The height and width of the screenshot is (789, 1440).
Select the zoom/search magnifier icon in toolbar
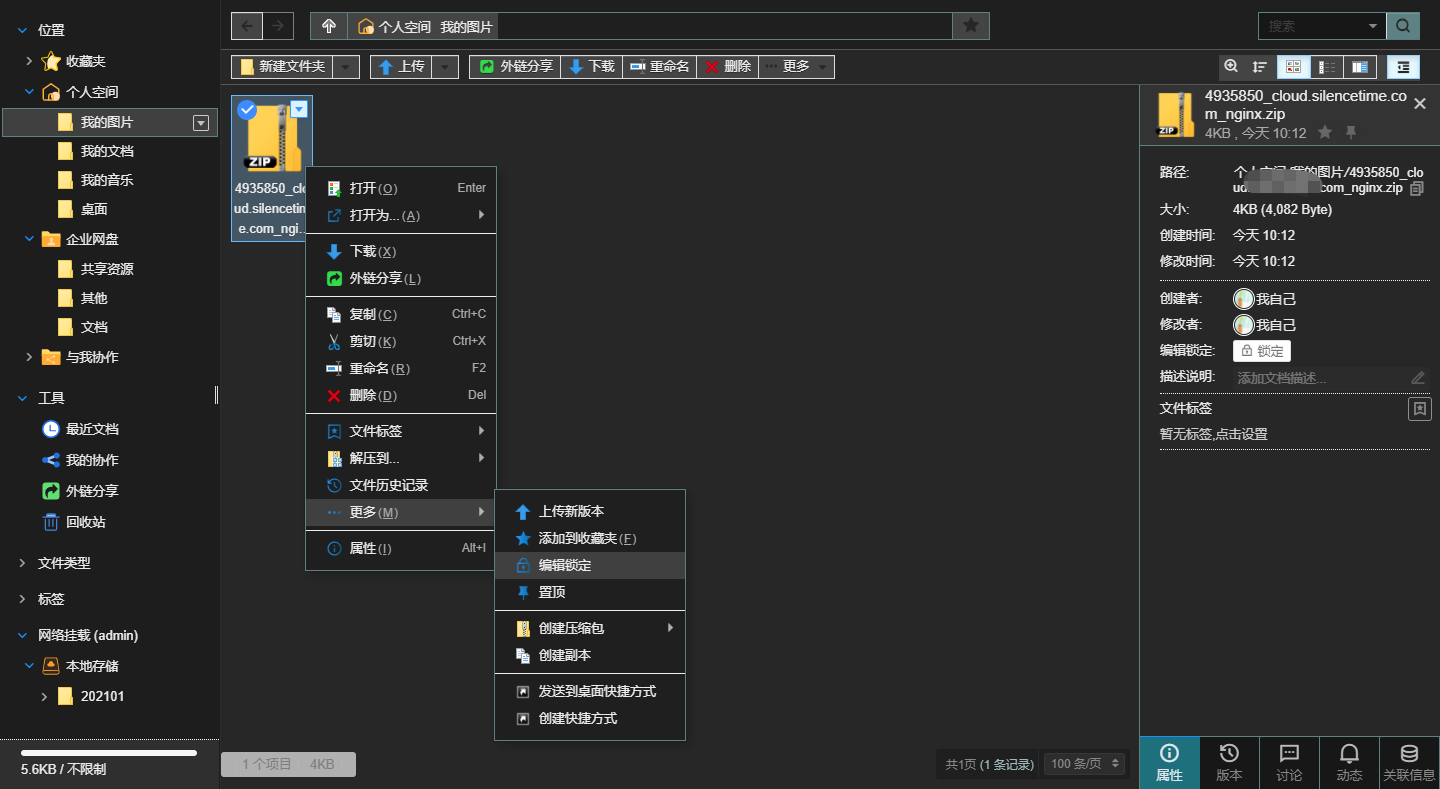(1231, 67)
